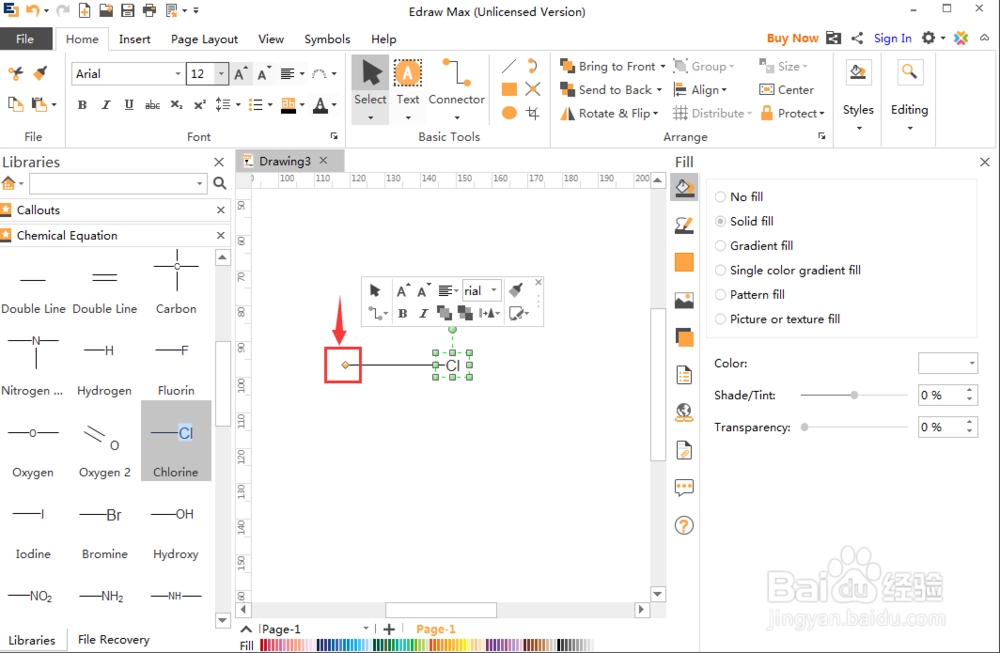Open the Arial font name dropdown
The width and height of the screenshot is (1000, 653).
tap(178, 74)
